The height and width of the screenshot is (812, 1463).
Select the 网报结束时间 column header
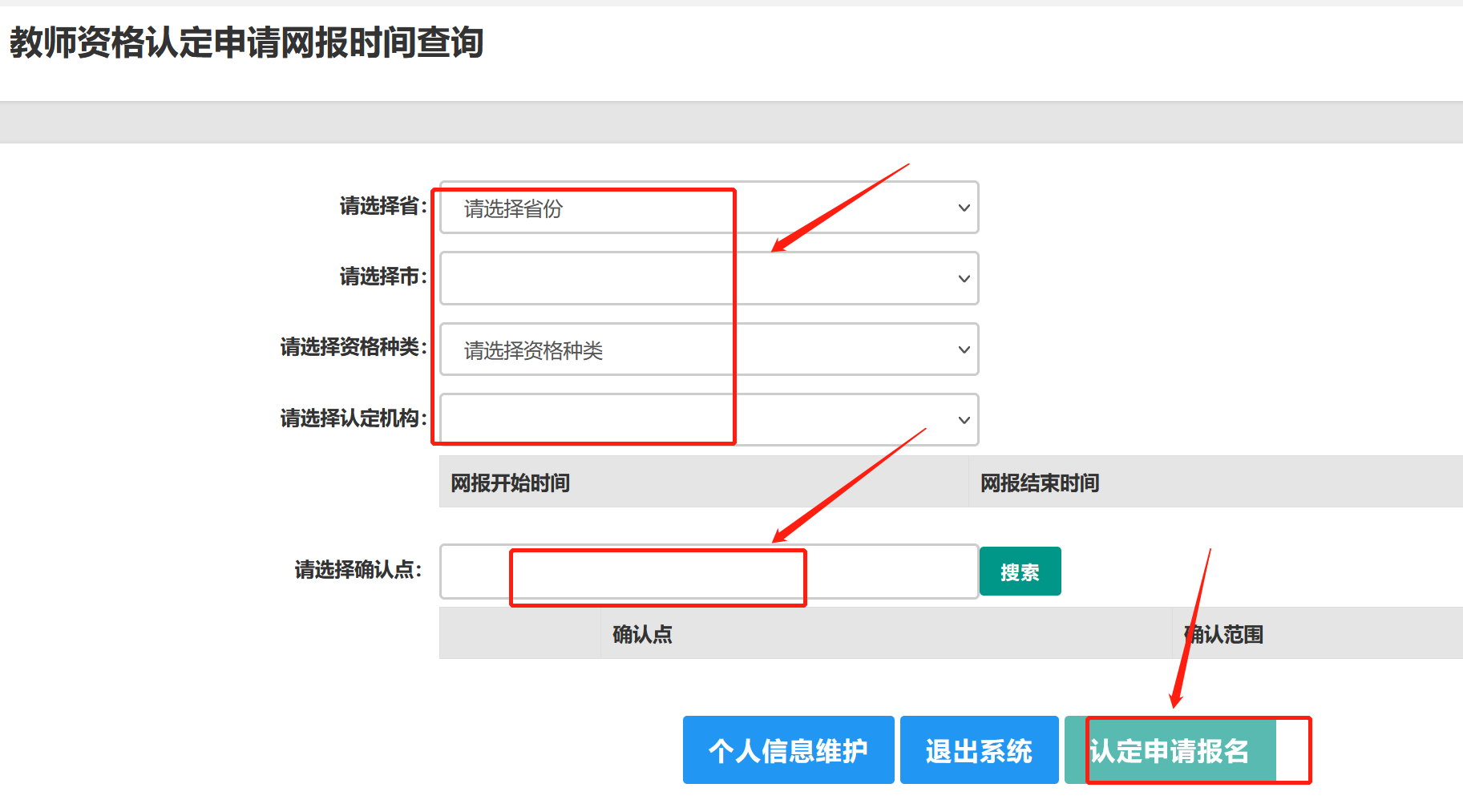(1040, 483)
